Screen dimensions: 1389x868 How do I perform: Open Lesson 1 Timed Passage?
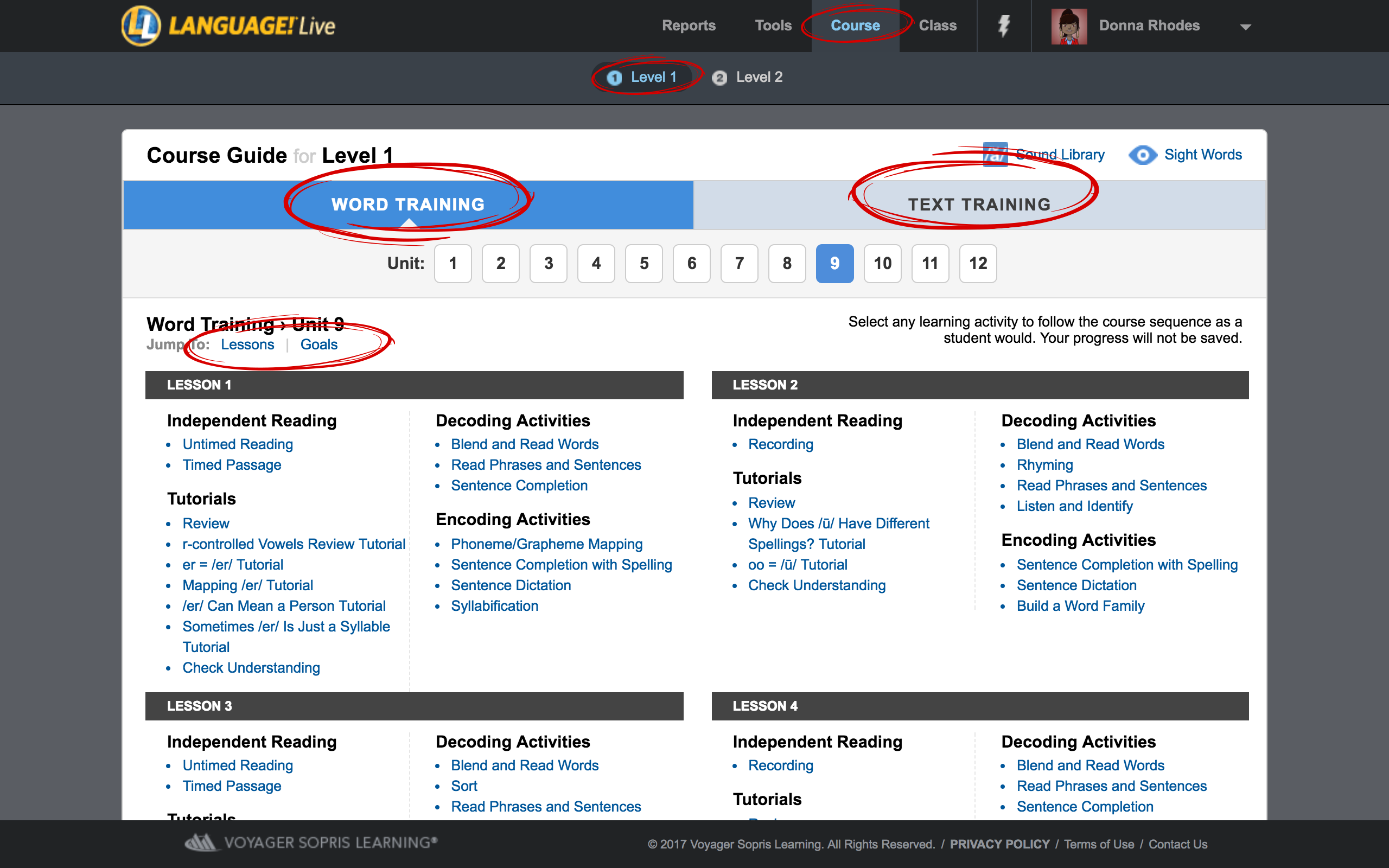pos(232,465)
